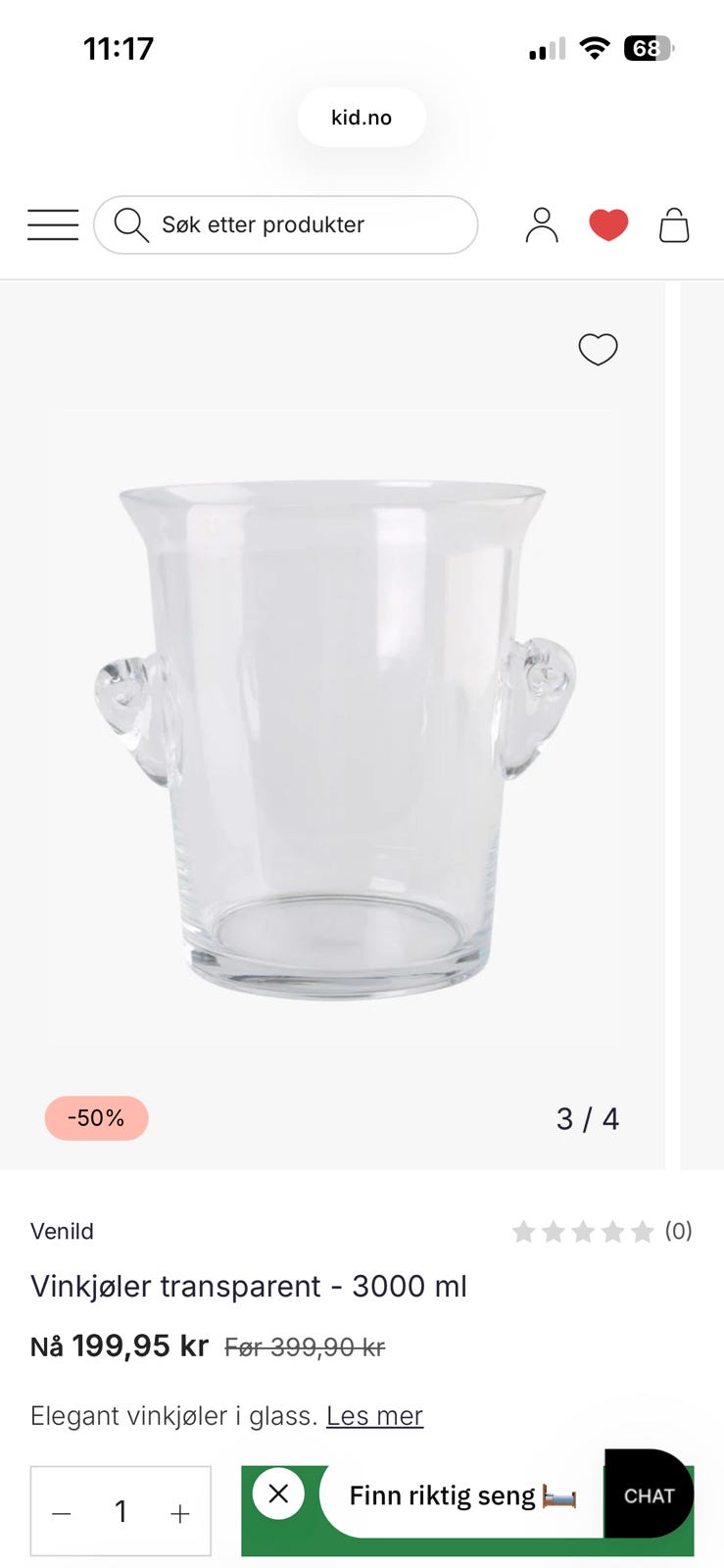The width and height of the screenshot is (724, 1568).
Task: Tap the search magnifier icon
Action: click(130, 224)
